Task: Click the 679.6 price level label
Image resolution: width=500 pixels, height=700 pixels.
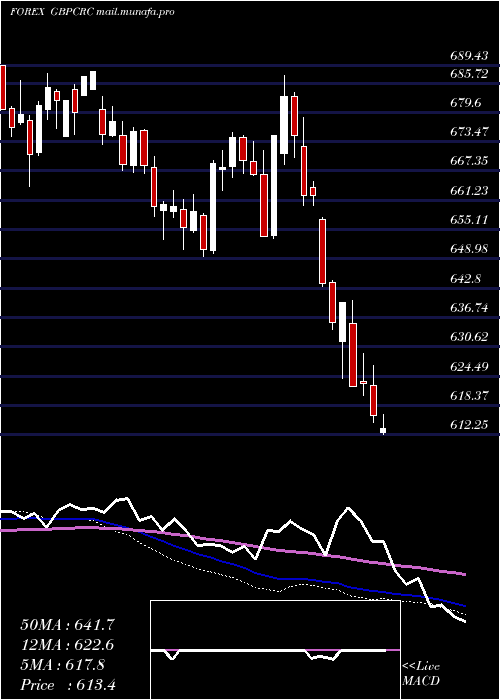Action: point(466,103)
